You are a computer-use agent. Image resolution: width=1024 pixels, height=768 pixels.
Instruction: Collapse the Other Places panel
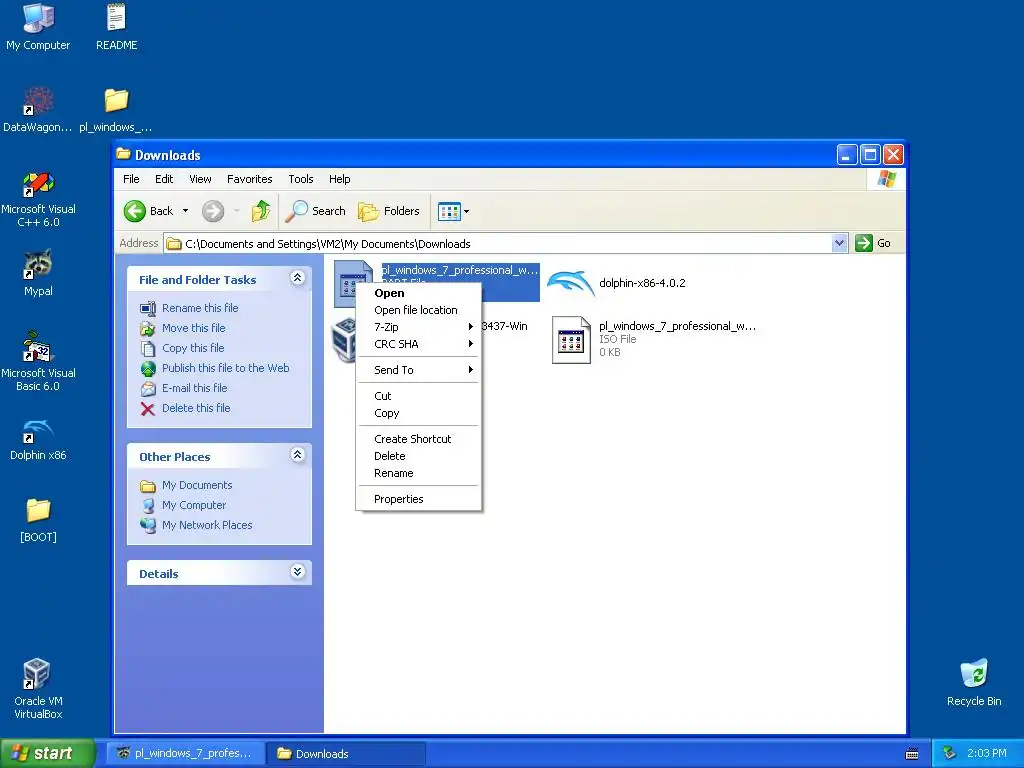(297, 455)
